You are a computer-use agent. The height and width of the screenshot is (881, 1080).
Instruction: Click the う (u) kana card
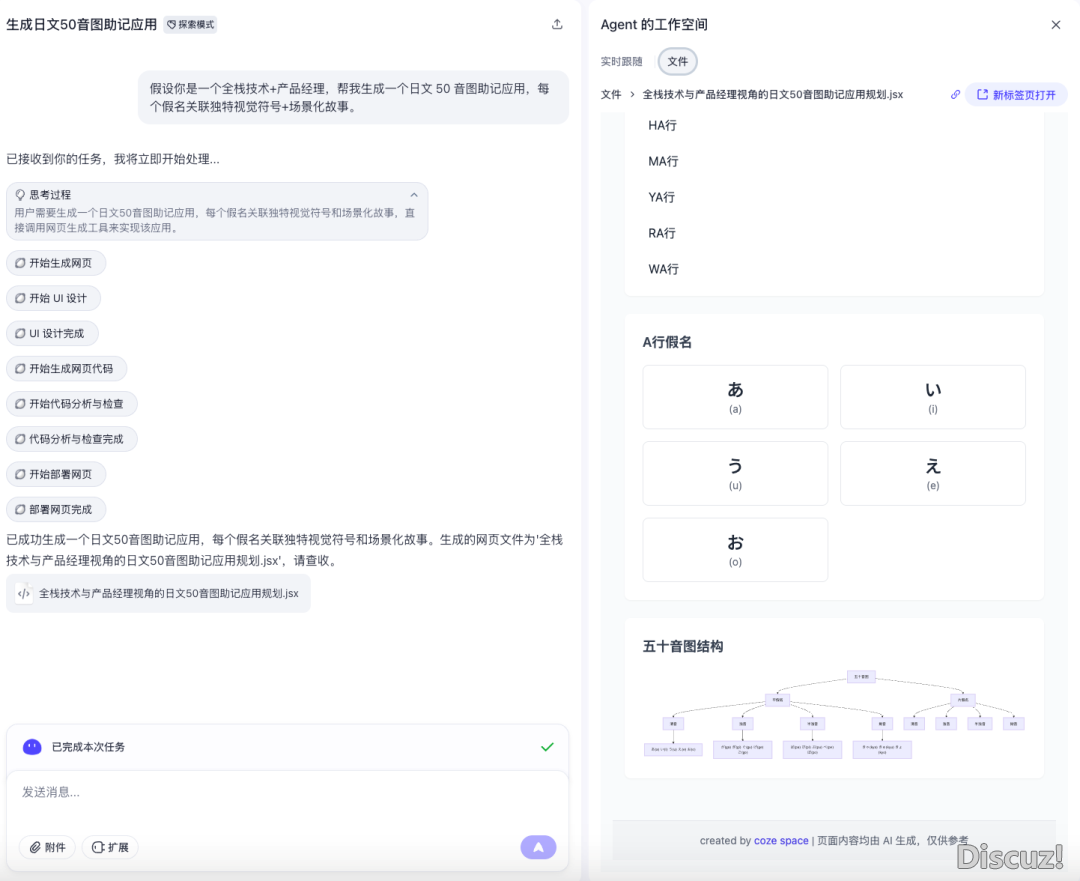click(x=735, y=473)
